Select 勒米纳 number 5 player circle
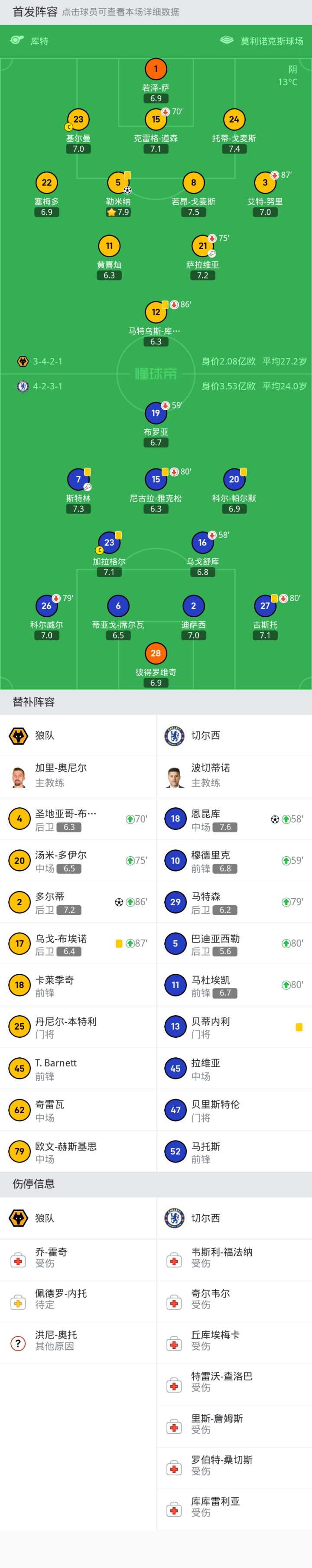Viewport: 312px width, 1568px height. coord(118,183)
